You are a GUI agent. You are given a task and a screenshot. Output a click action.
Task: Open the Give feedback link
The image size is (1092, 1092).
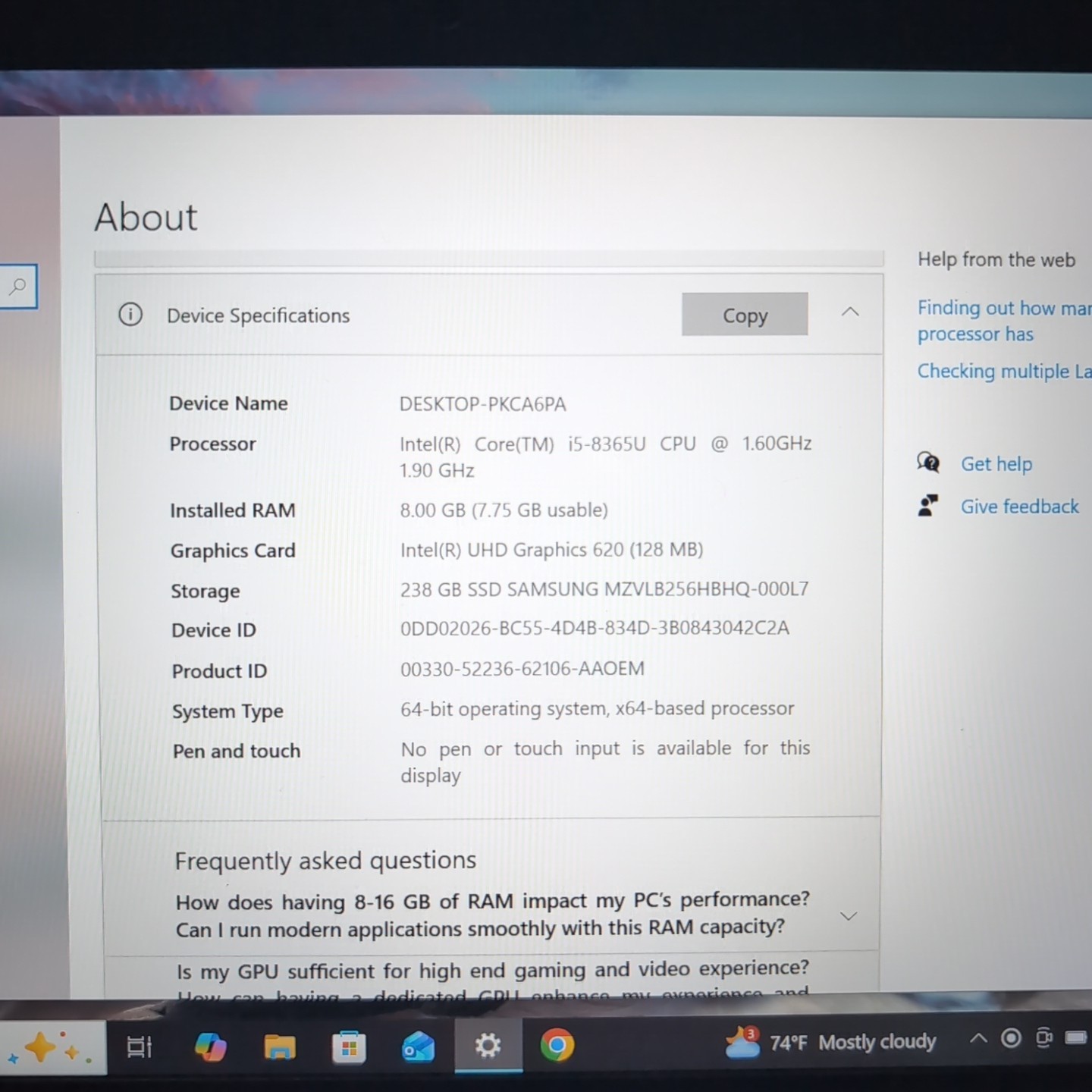pos(1019,507)
